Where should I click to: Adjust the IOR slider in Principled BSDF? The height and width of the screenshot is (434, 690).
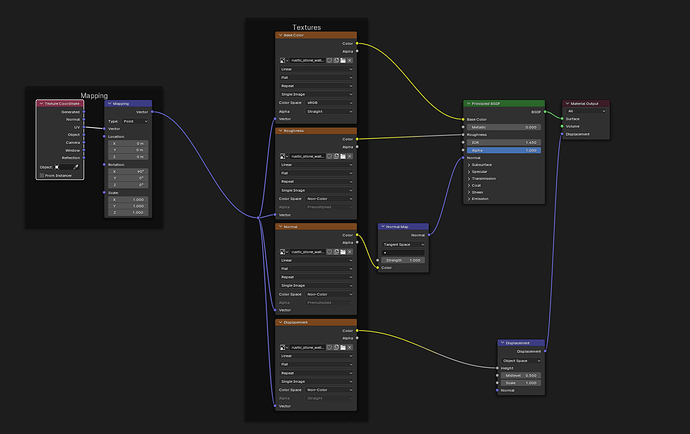[504, 143]
